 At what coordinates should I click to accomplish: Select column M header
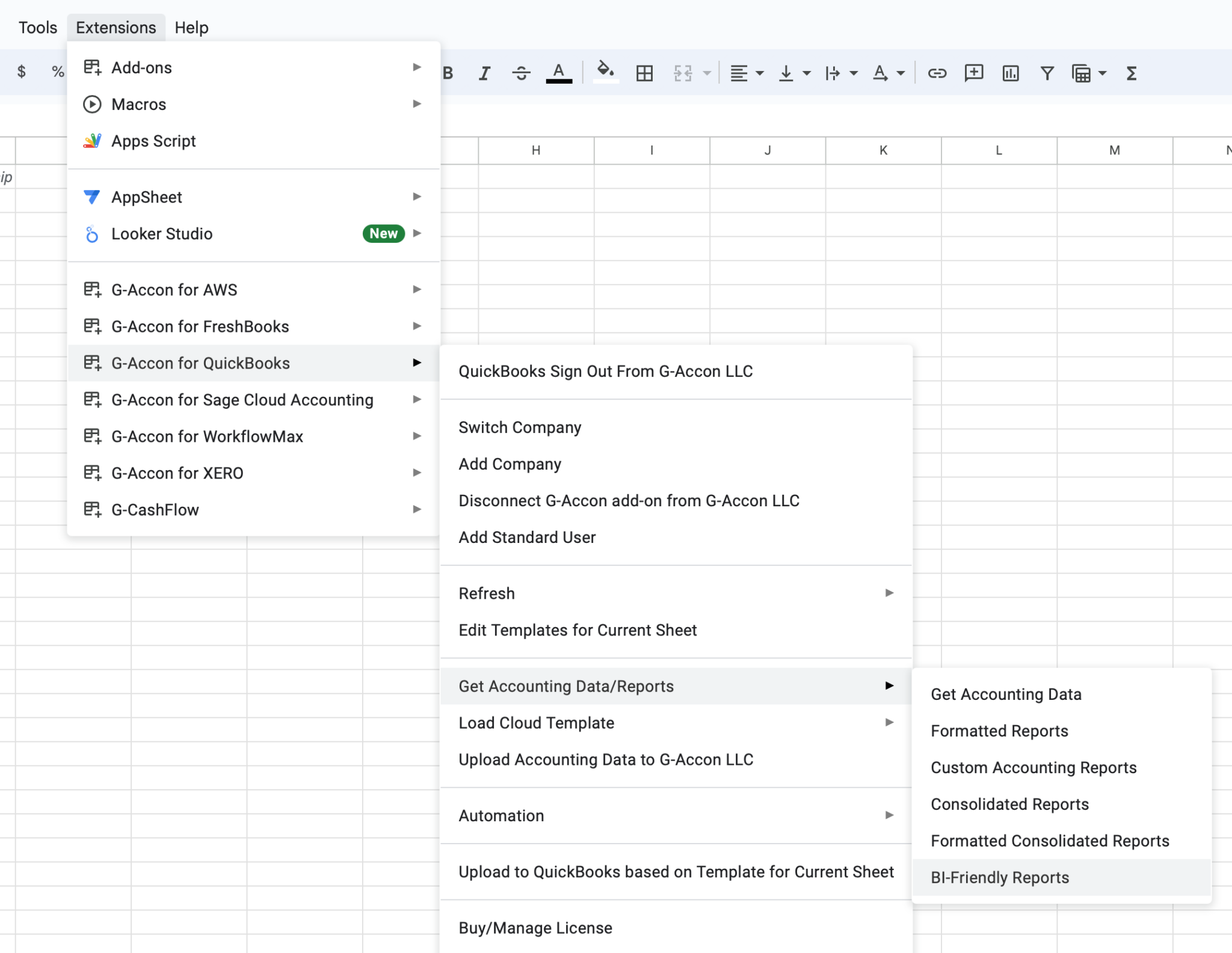[x=1115, y=150]
